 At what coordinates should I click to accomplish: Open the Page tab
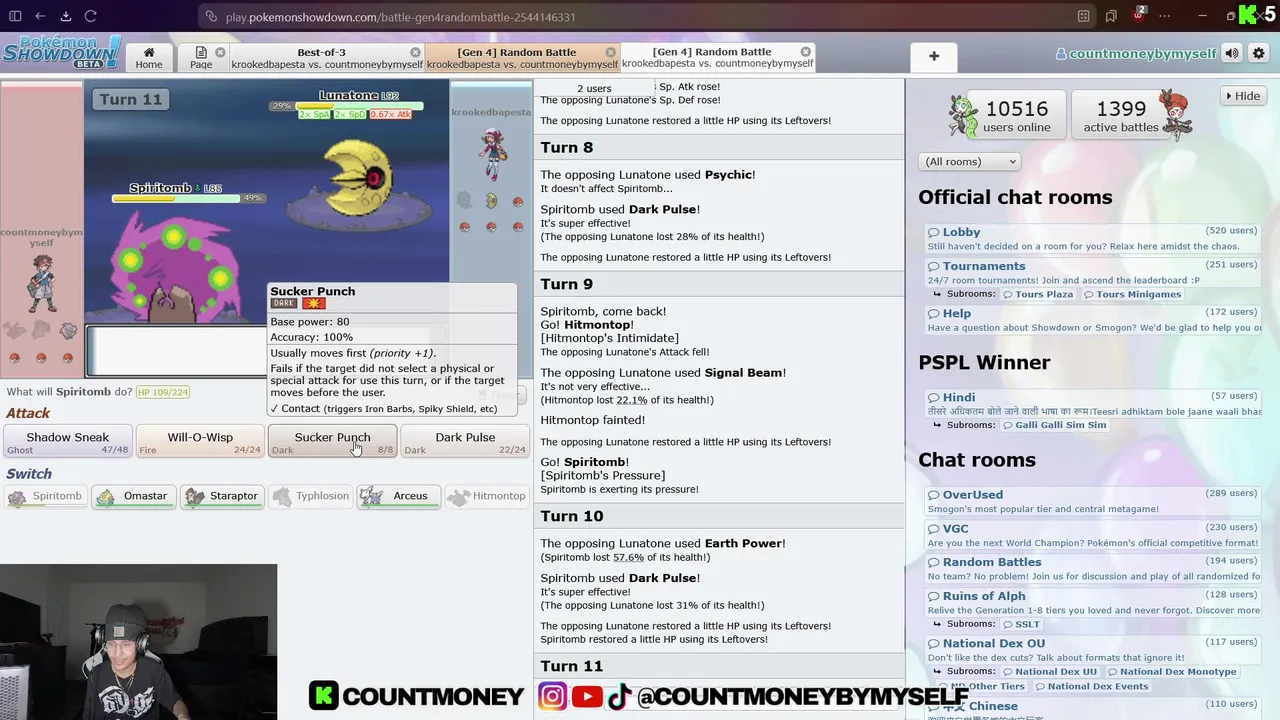[201, 58]
